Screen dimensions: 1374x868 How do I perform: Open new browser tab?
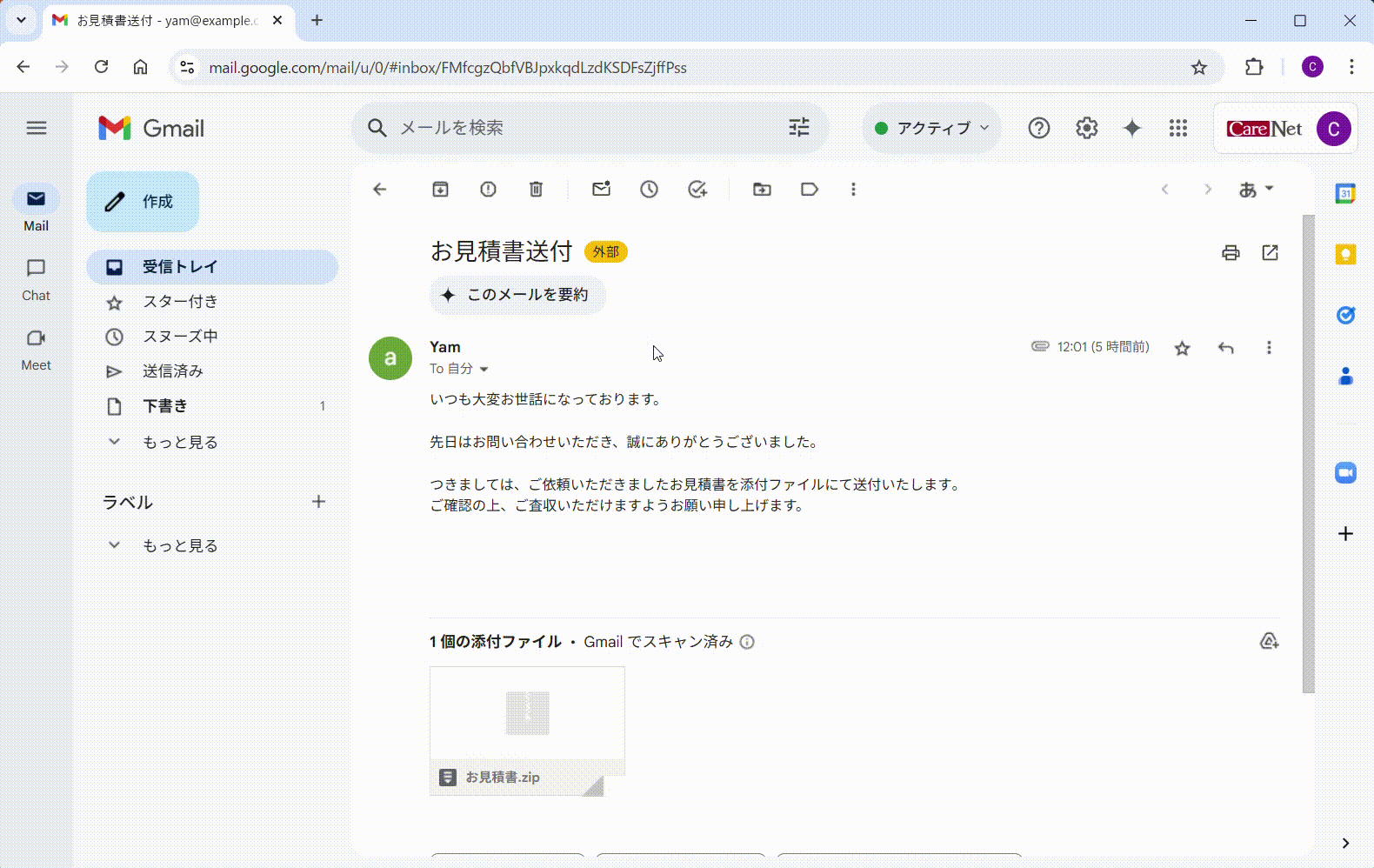click(317, 20)
